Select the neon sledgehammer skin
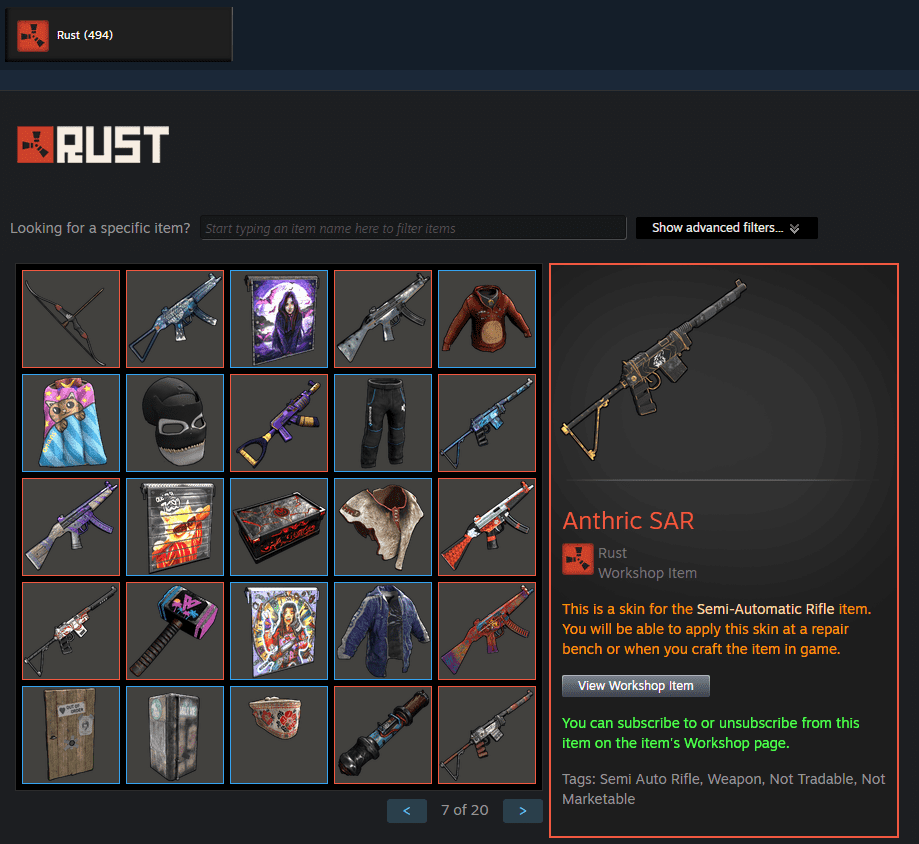This screenshot has height=844, width=919. (x=175, y=631)
